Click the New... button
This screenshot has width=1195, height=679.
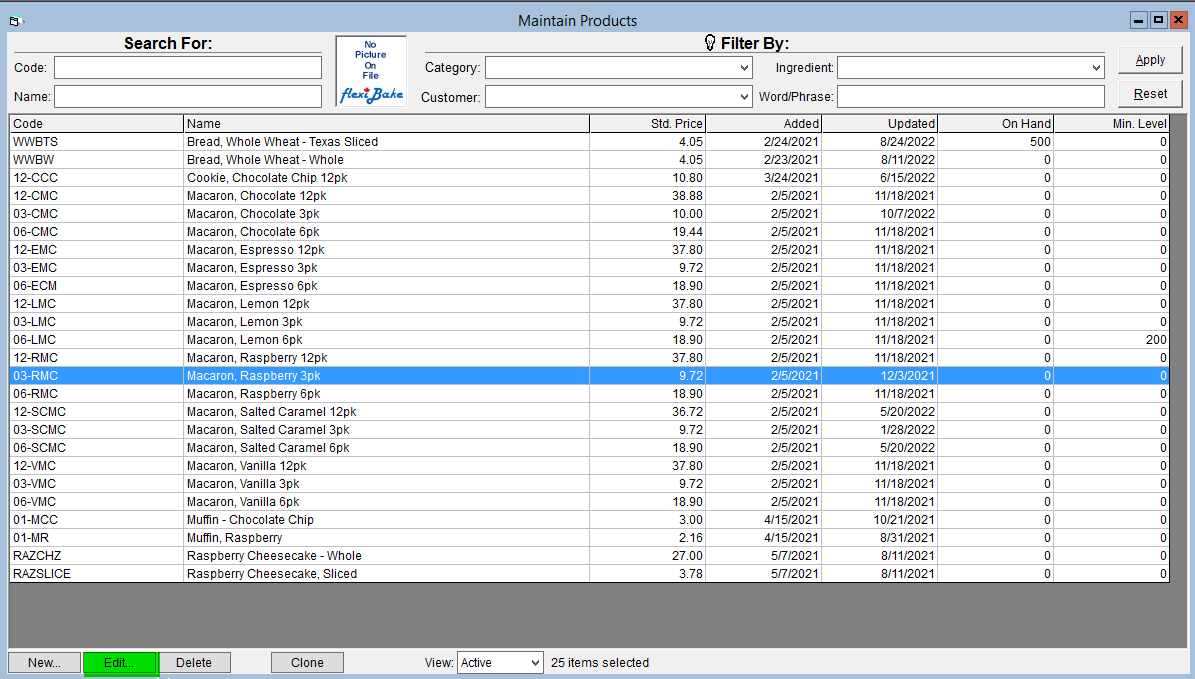tap(44, 662)
